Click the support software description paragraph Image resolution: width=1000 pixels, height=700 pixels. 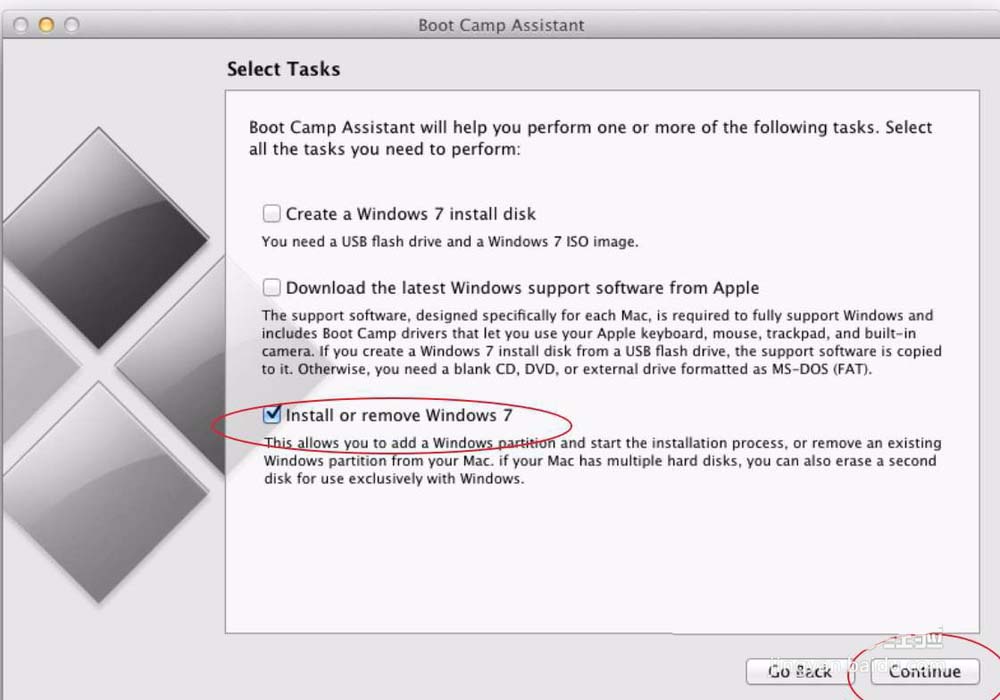[601, 342]
